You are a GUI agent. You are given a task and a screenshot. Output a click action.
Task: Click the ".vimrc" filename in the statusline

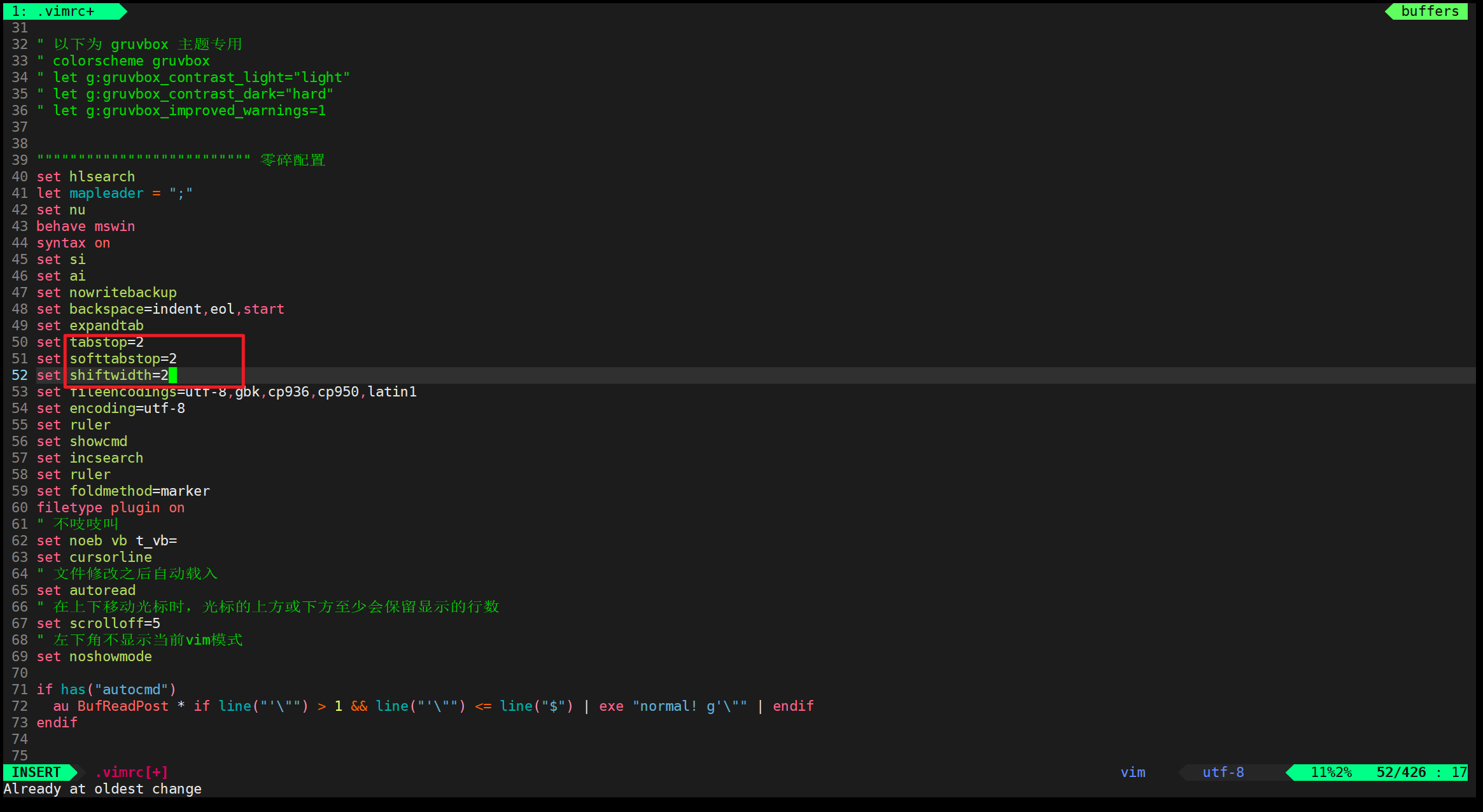point(121,772)
